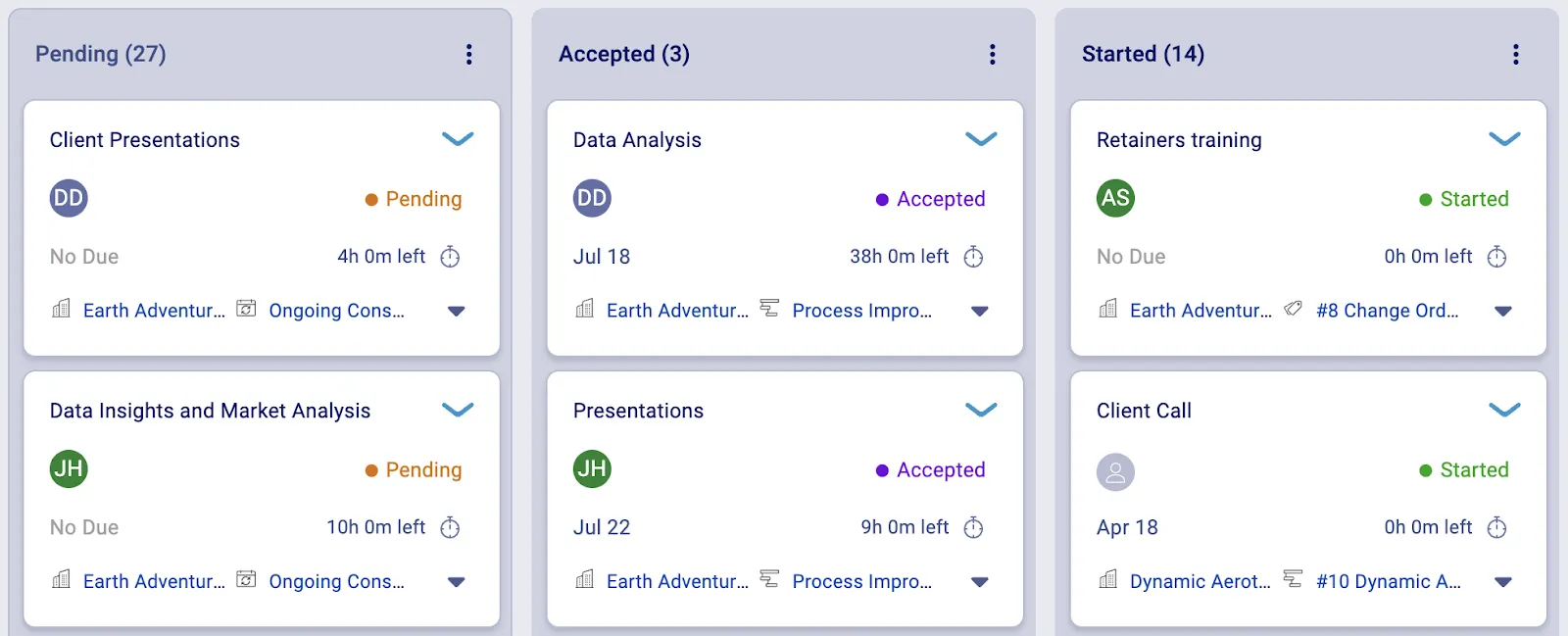
Task: Expand the Client Presentations card chevron
Action: pyautogui.click(x=458, y=139)
